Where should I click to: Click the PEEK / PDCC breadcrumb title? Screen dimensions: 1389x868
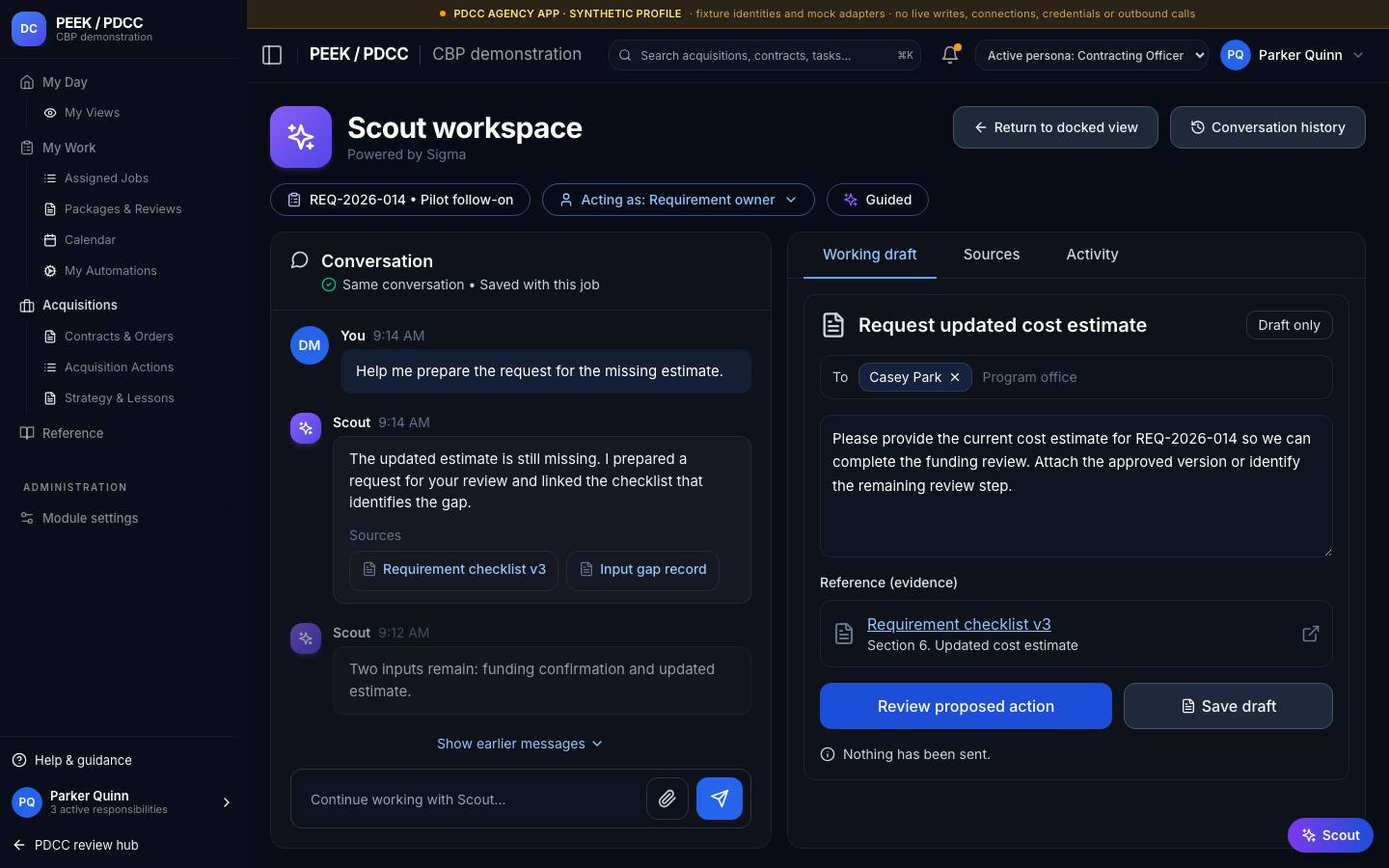pyautogui.click(x=359, y=54)
